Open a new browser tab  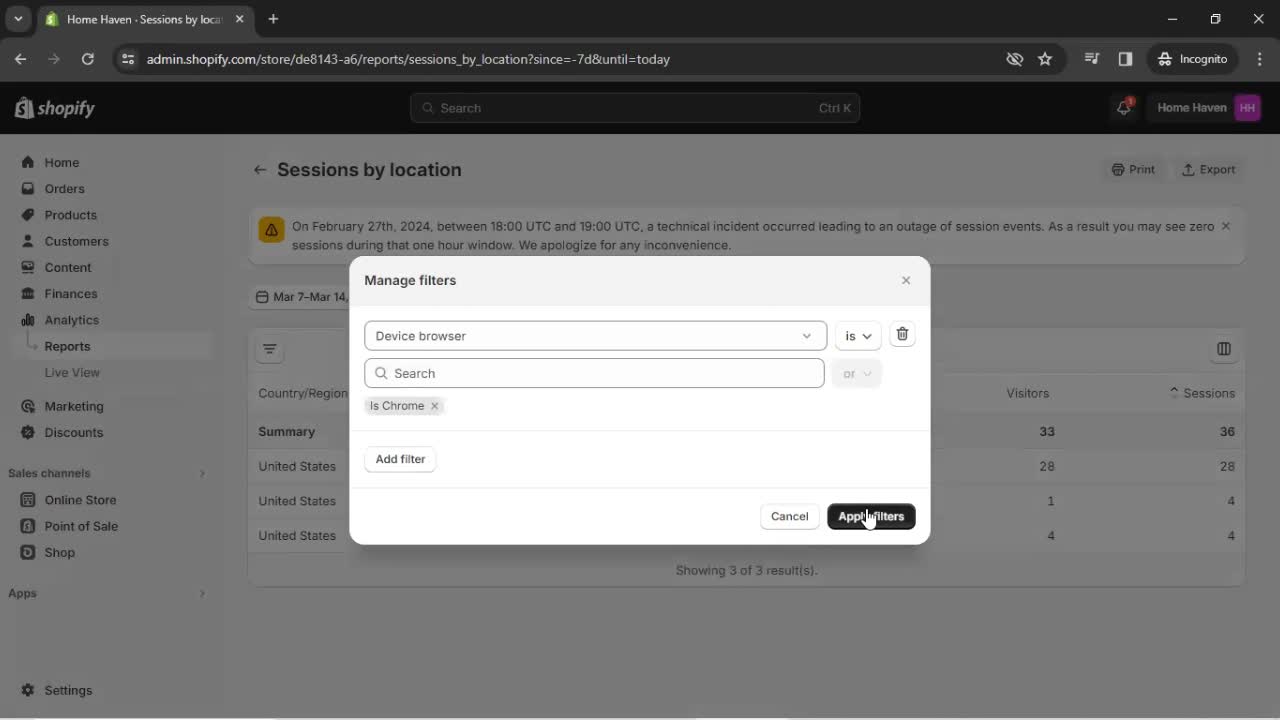coord(273,19)
